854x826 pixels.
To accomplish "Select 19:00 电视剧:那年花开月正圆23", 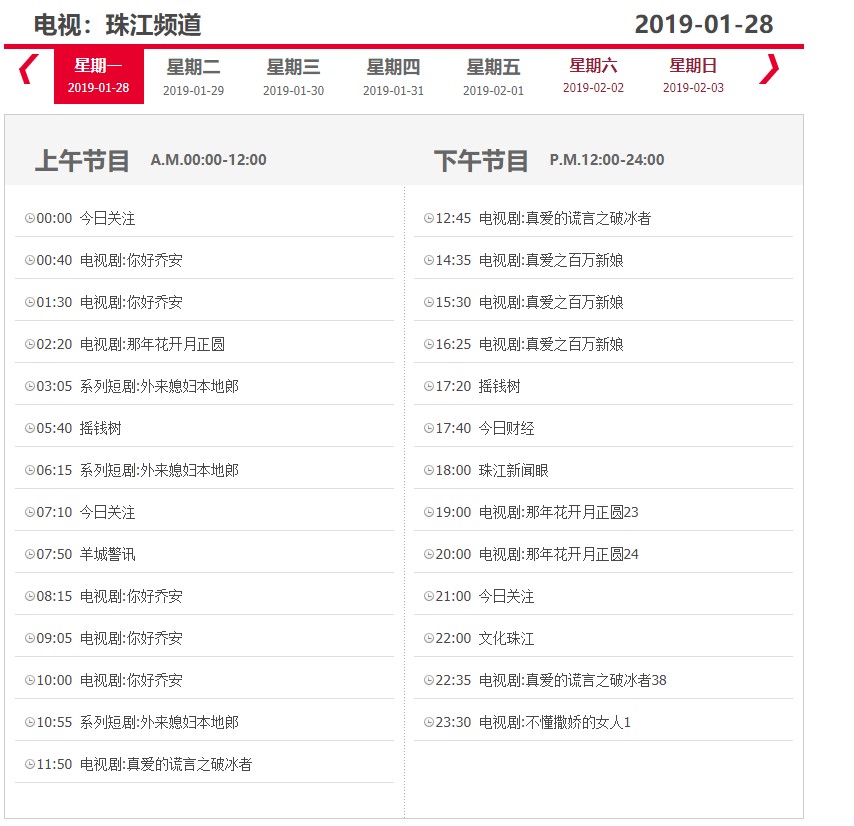I will 603,512.
